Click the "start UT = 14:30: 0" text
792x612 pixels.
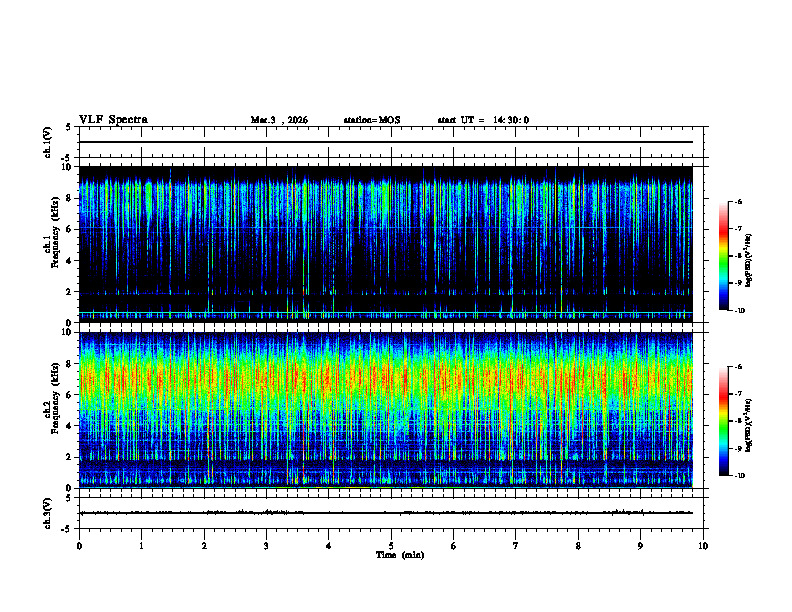(x=483, y=120)
